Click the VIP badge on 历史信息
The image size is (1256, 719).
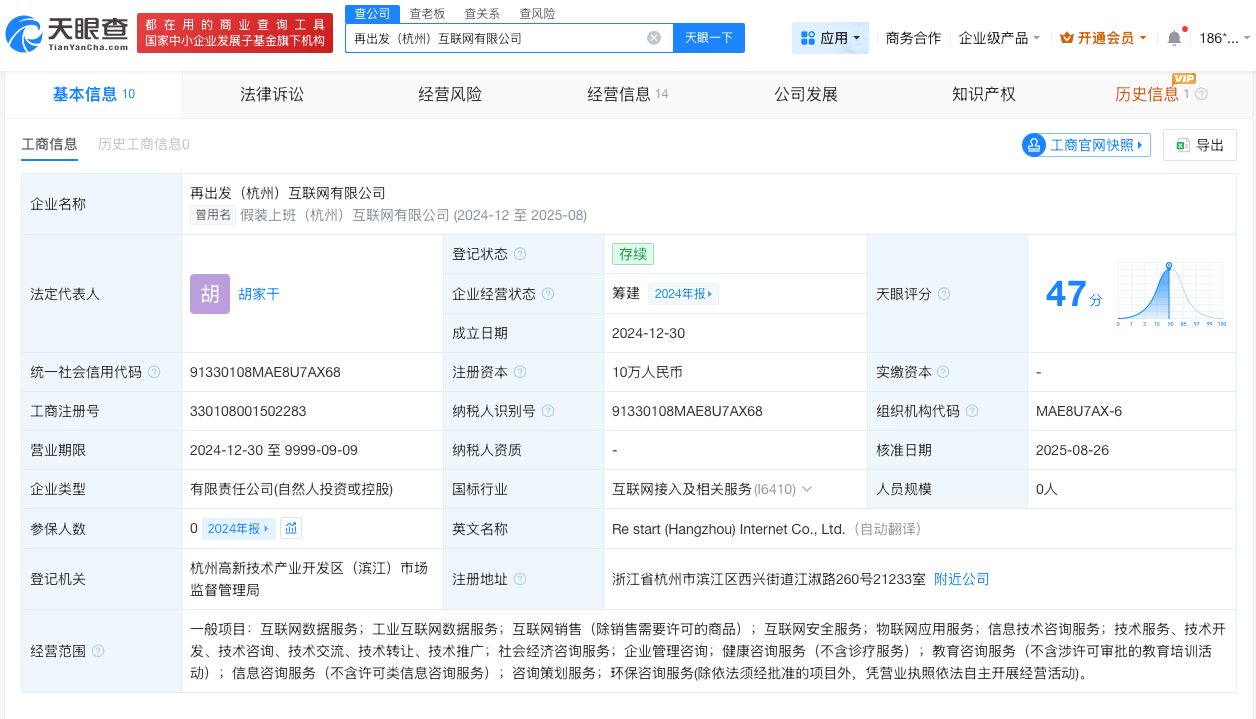pos(1183,76)
